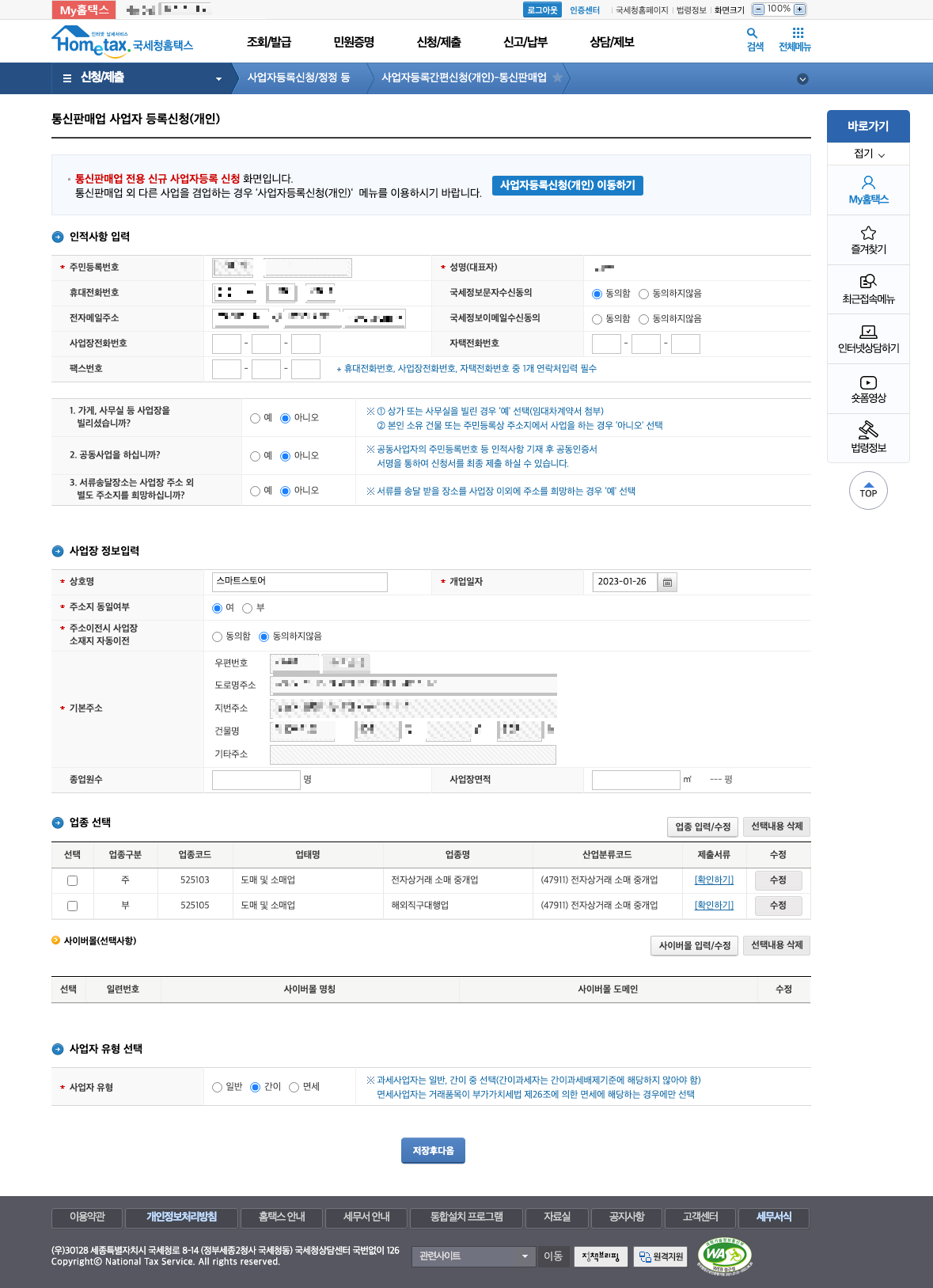The height and width of the screenshot is (1288, 933).
Task: Click the Hometax logo
Action: tap(122, 40)
